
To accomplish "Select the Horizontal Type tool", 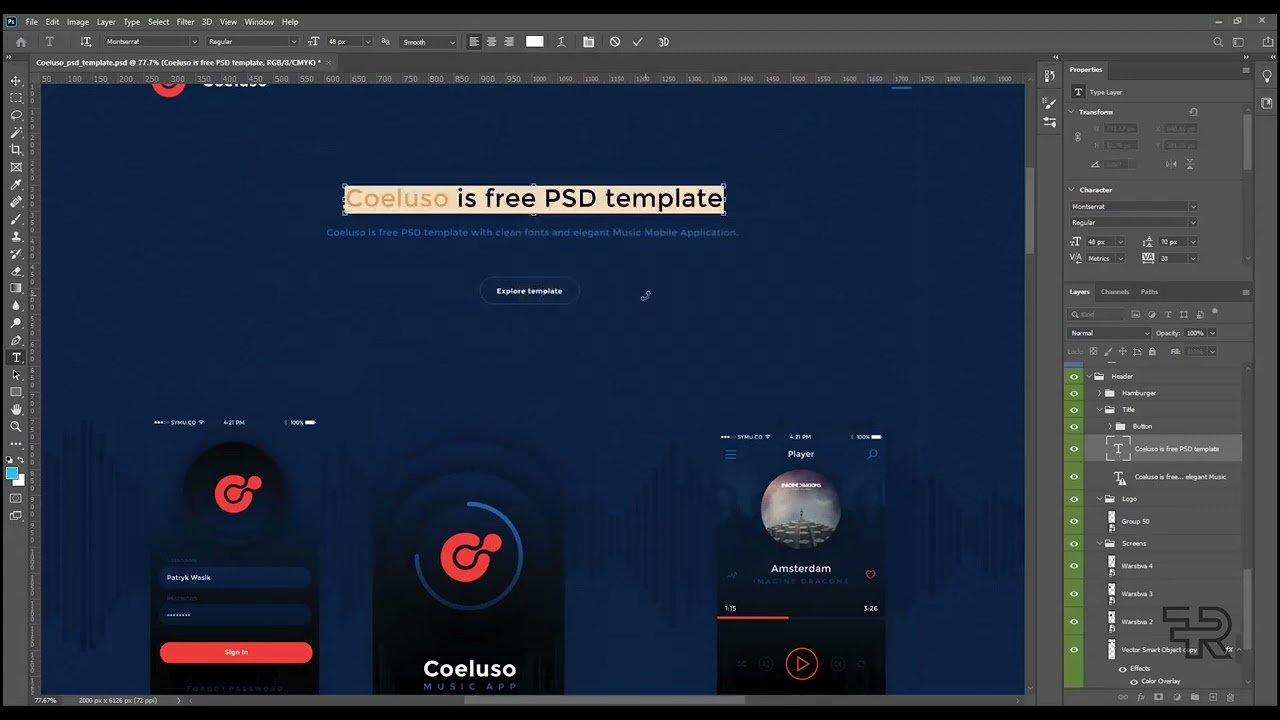I will pyautogui.click(x=16, y=357).
